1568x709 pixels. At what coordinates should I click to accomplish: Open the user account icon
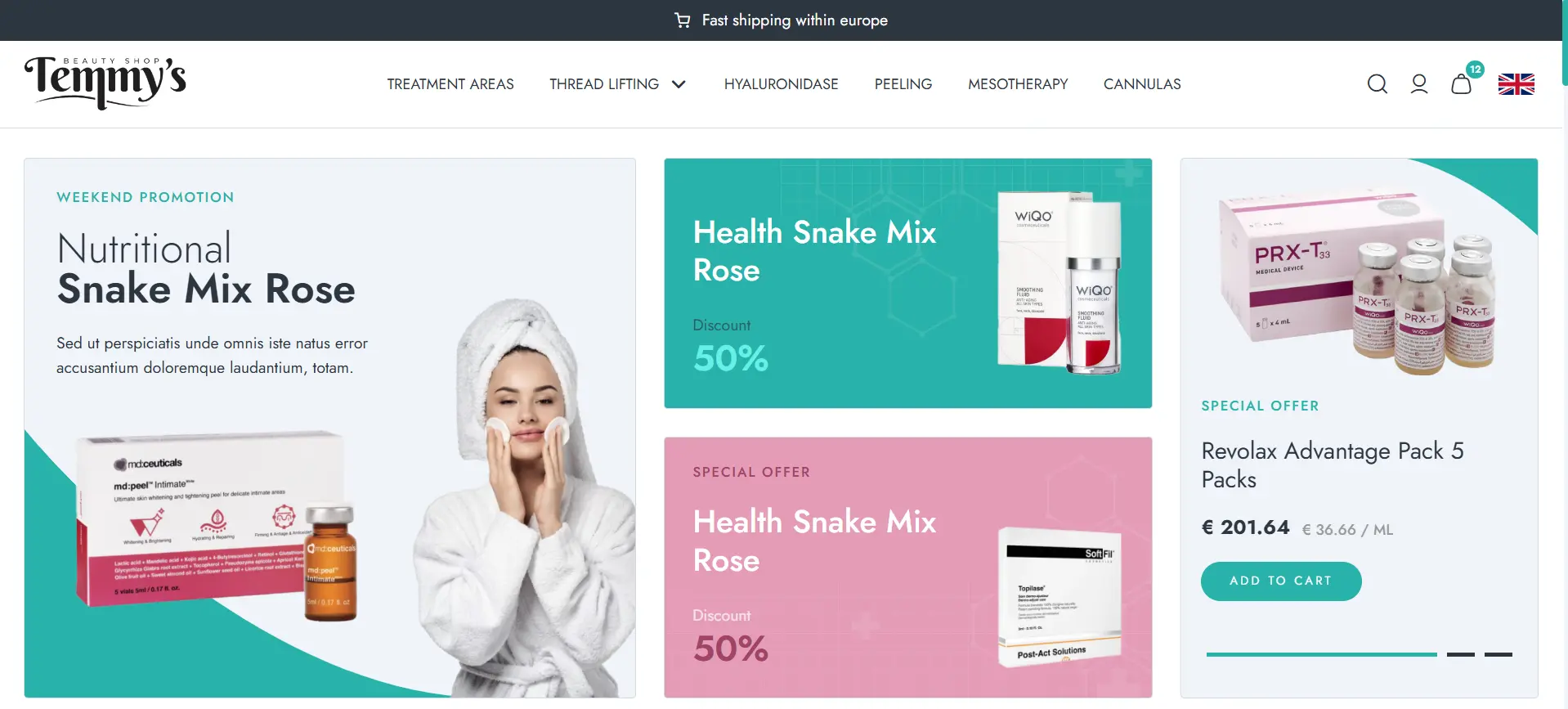tap(1419, 84)
